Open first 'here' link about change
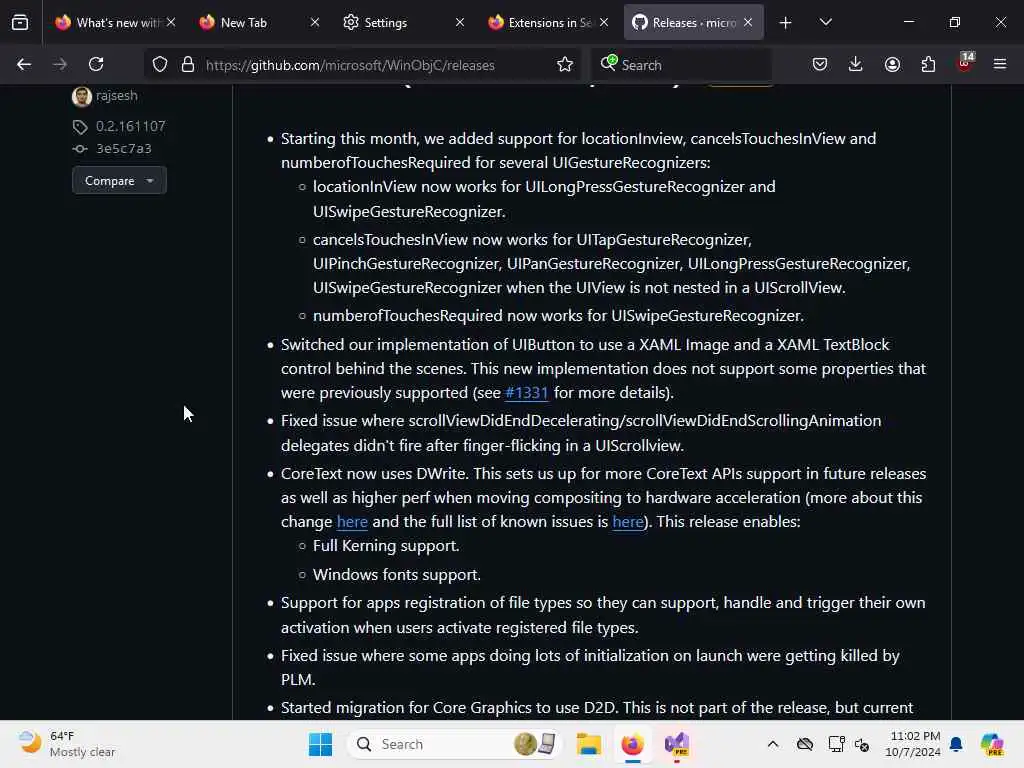 coord(352,522)
